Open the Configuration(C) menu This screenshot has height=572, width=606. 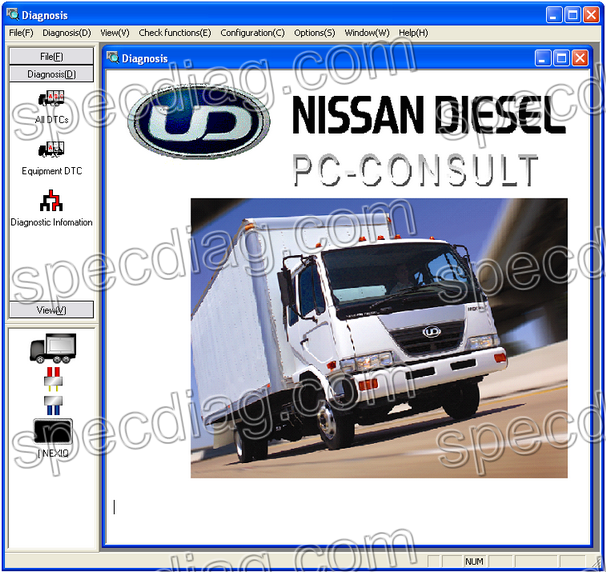tap(252, 33)
